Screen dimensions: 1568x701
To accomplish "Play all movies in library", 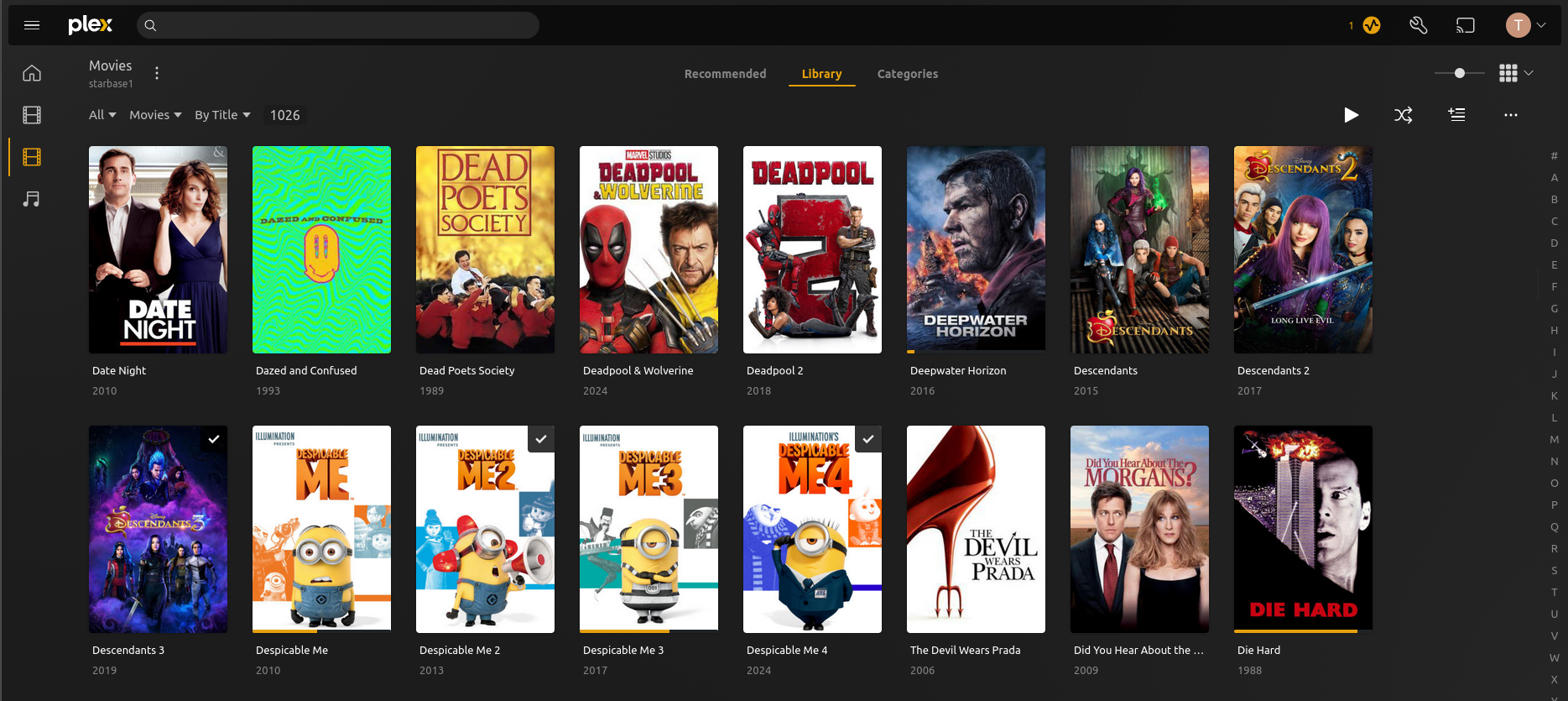I will (x=1351, y=115).
